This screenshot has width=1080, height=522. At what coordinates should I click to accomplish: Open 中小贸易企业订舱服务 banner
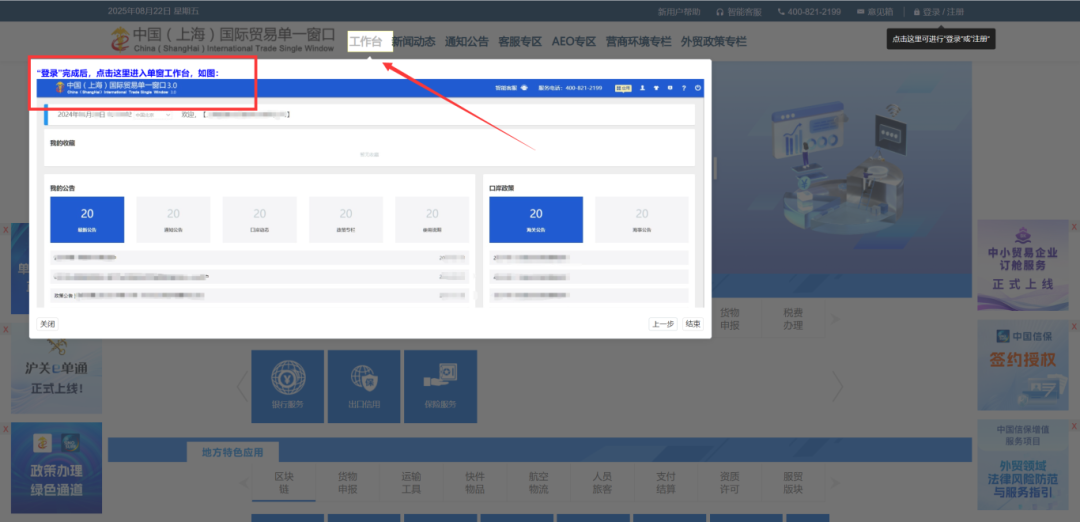[1023, 265]
